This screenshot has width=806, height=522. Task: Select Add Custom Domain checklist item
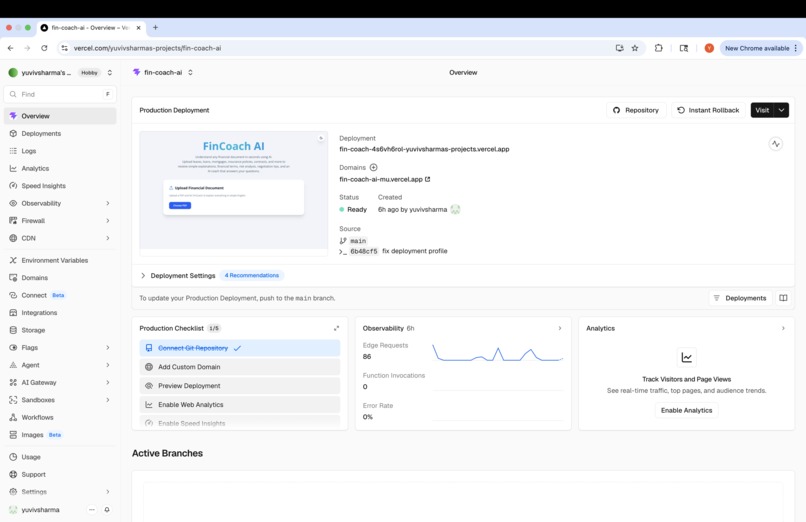click(x=240, y=367)
